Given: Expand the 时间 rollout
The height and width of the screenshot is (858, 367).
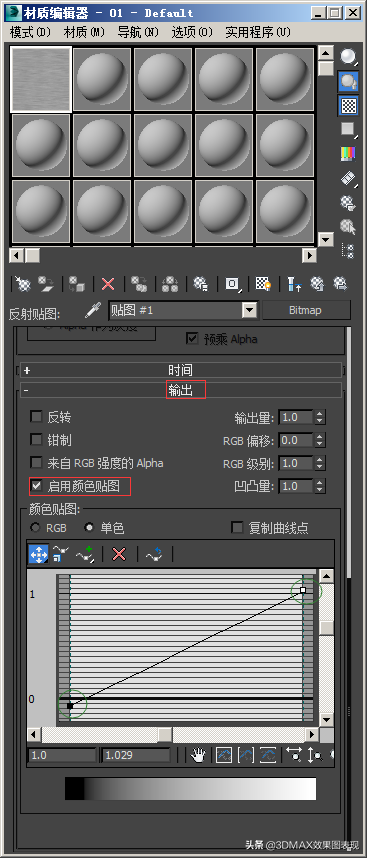Looking at the screenshot, I should pyautogui.click(x=180, y=370).
